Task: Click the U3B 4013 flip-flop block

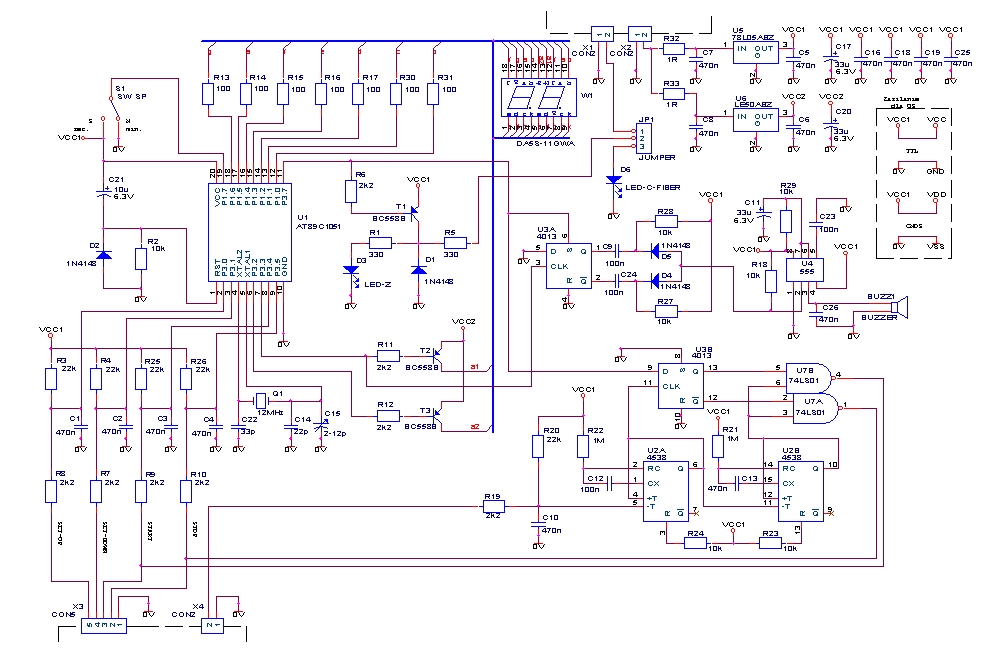Action: pyautogui.click(x=681, y=386)
